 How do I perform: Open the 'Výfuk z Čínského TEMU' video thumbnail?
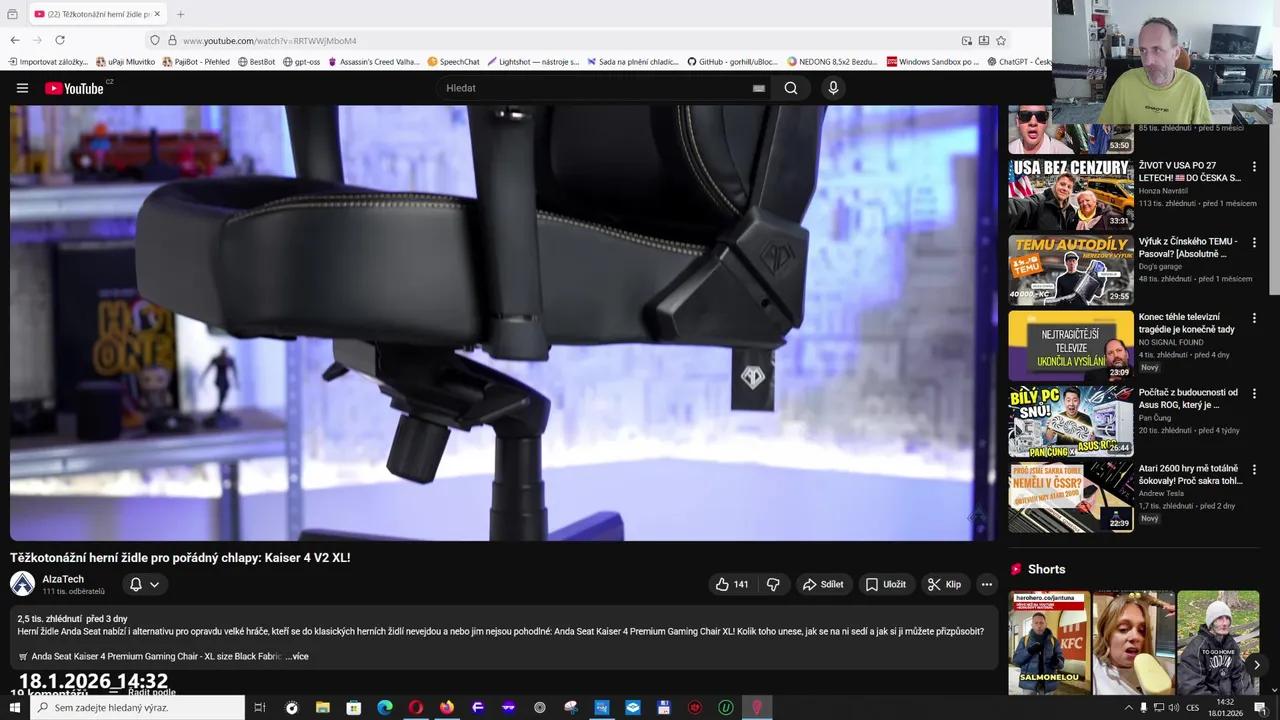(x=1070, y=269)
